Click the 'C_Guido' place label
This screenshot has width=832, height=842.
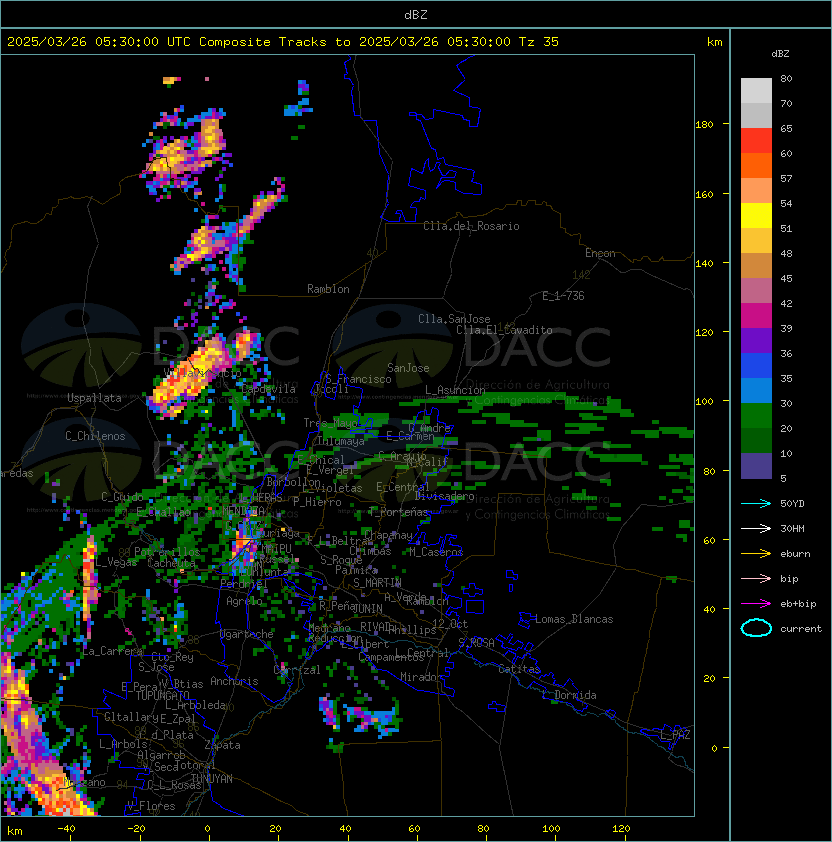122,497
